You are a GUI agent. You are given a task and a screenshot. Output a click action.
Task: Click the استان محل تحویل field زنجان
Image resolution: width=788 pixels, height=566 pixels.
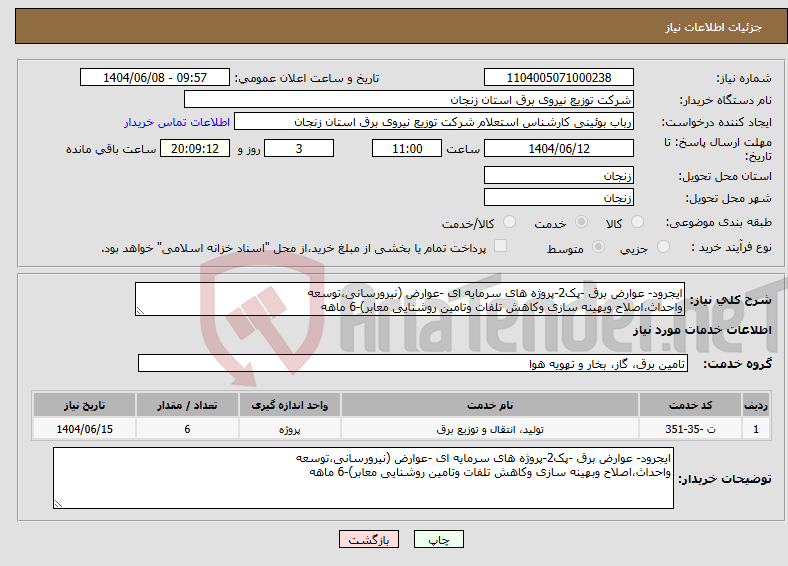coord(558,175)
